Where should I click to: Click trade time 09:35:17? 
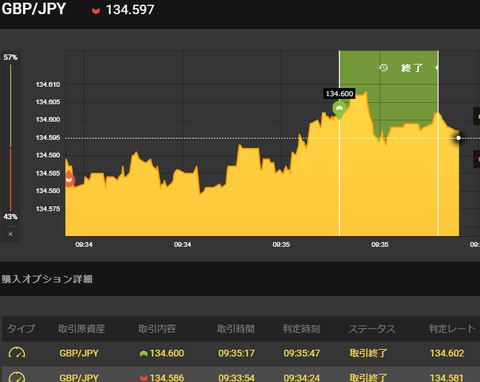point(236,353)
